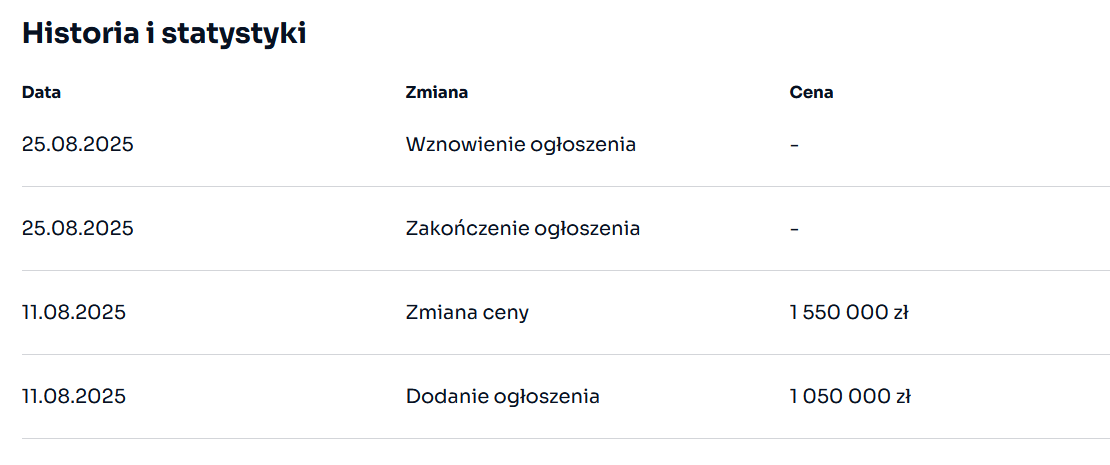Image resolution: width=1110 pixels, height=465 pixels.
Task: Select the date in the Zakończenie ogłoszenia row
Action: tap(77, 228)
